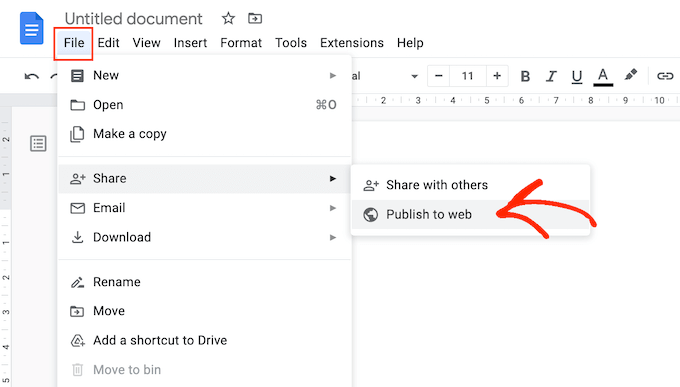The image size is (680, 387).
Task: Expand the Email submenu
Action: click(204, 208)
